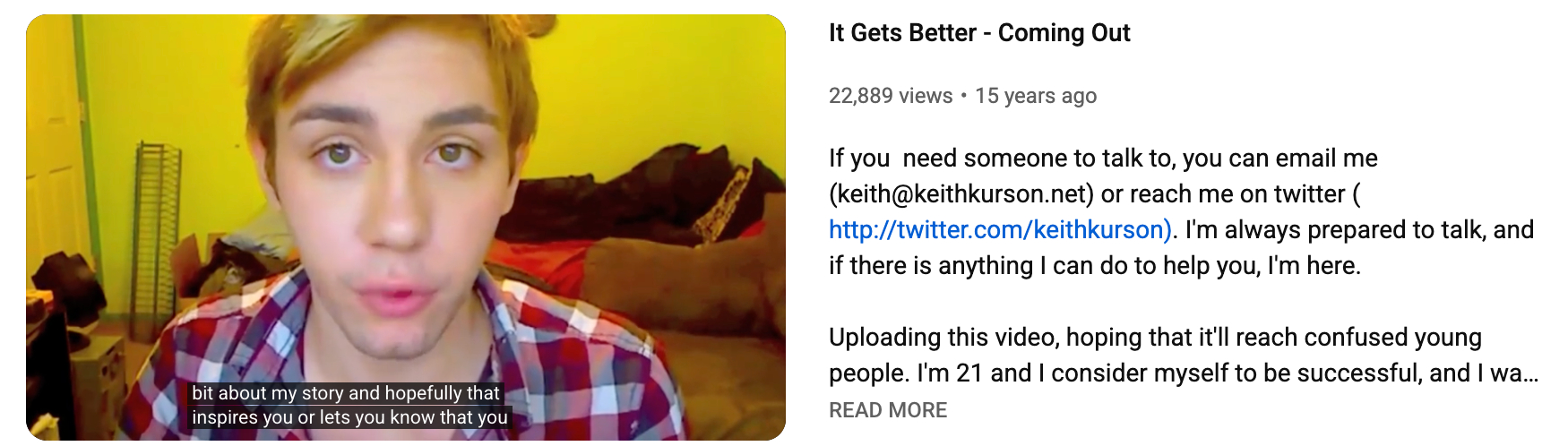Click the caption line "bit about my story"
The image size is (1568, 446).
345,393
